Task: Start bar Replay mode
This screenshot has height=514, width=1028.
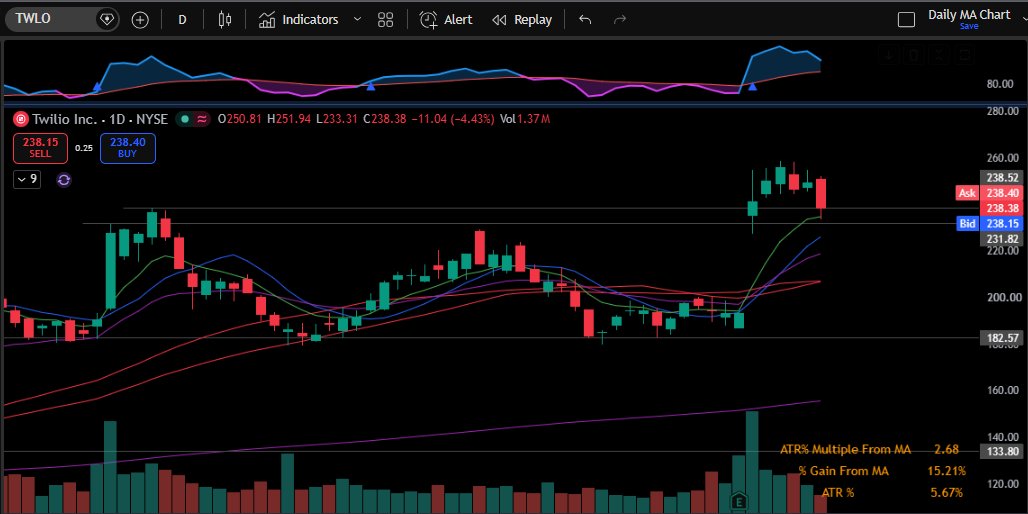Action: click(522, 20)
